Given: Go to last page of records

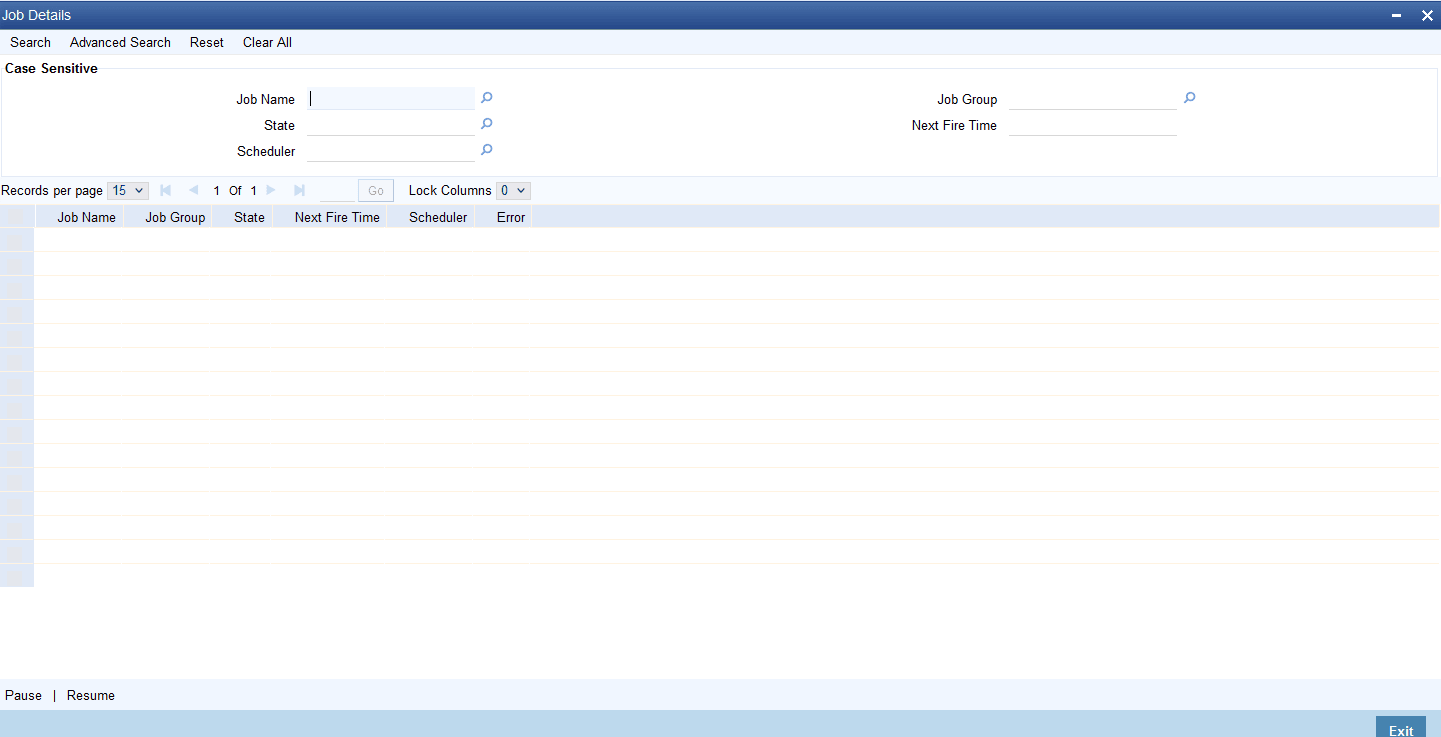Looking at the screenshot, I should click(299, 190).
